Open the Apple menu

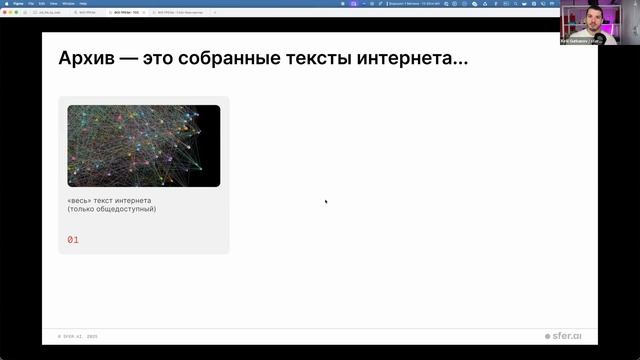click(6, 3)
